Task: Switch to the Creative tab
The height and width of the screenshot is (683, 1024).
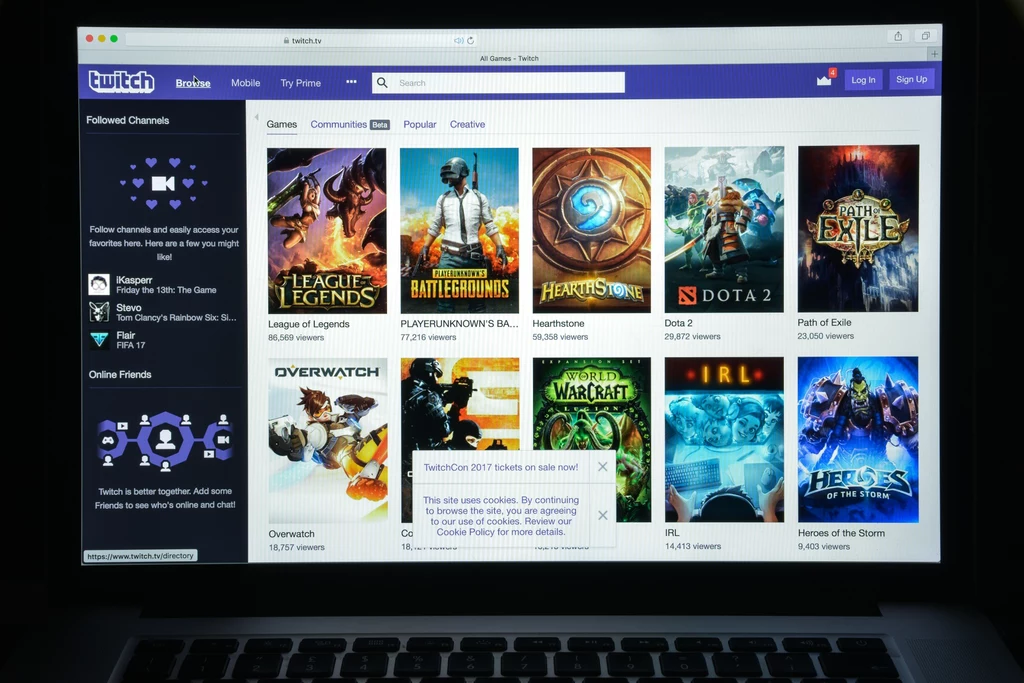Action: [467, 124]
